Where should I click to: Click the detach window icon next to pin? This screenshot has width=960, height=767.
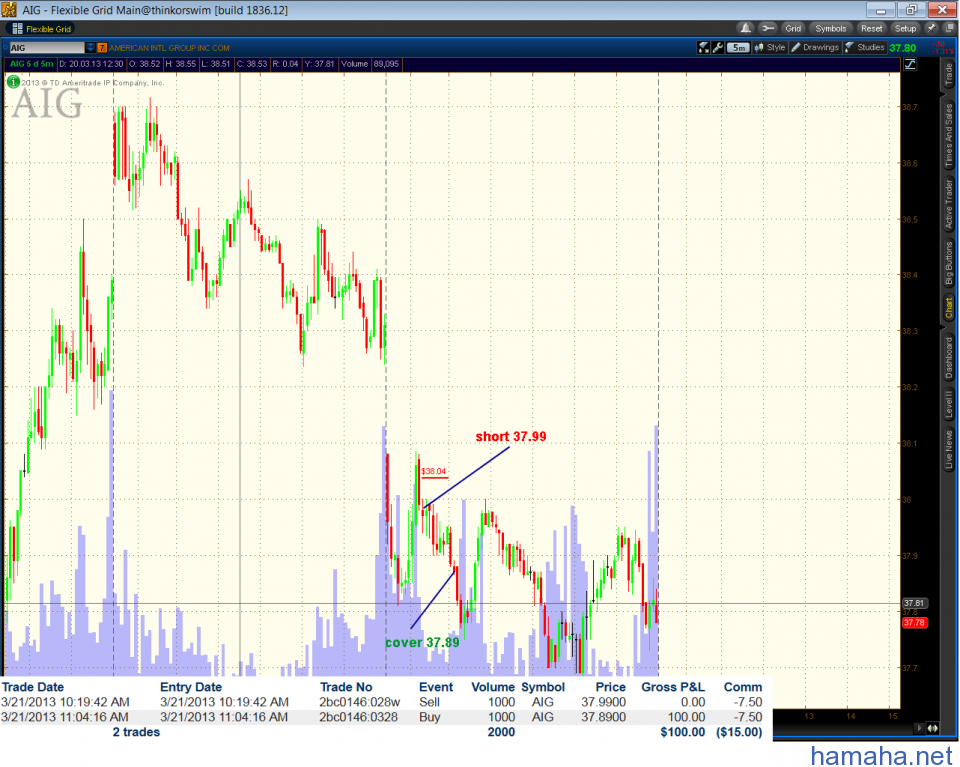click(948, 28)
